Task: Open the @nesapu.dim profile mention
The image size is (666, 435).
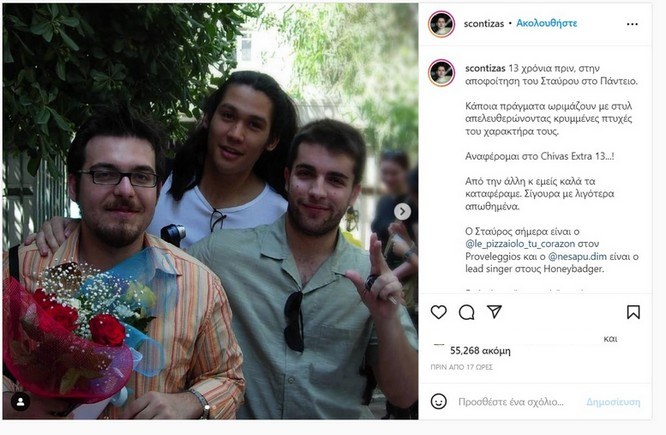Action: click(577, 257)
